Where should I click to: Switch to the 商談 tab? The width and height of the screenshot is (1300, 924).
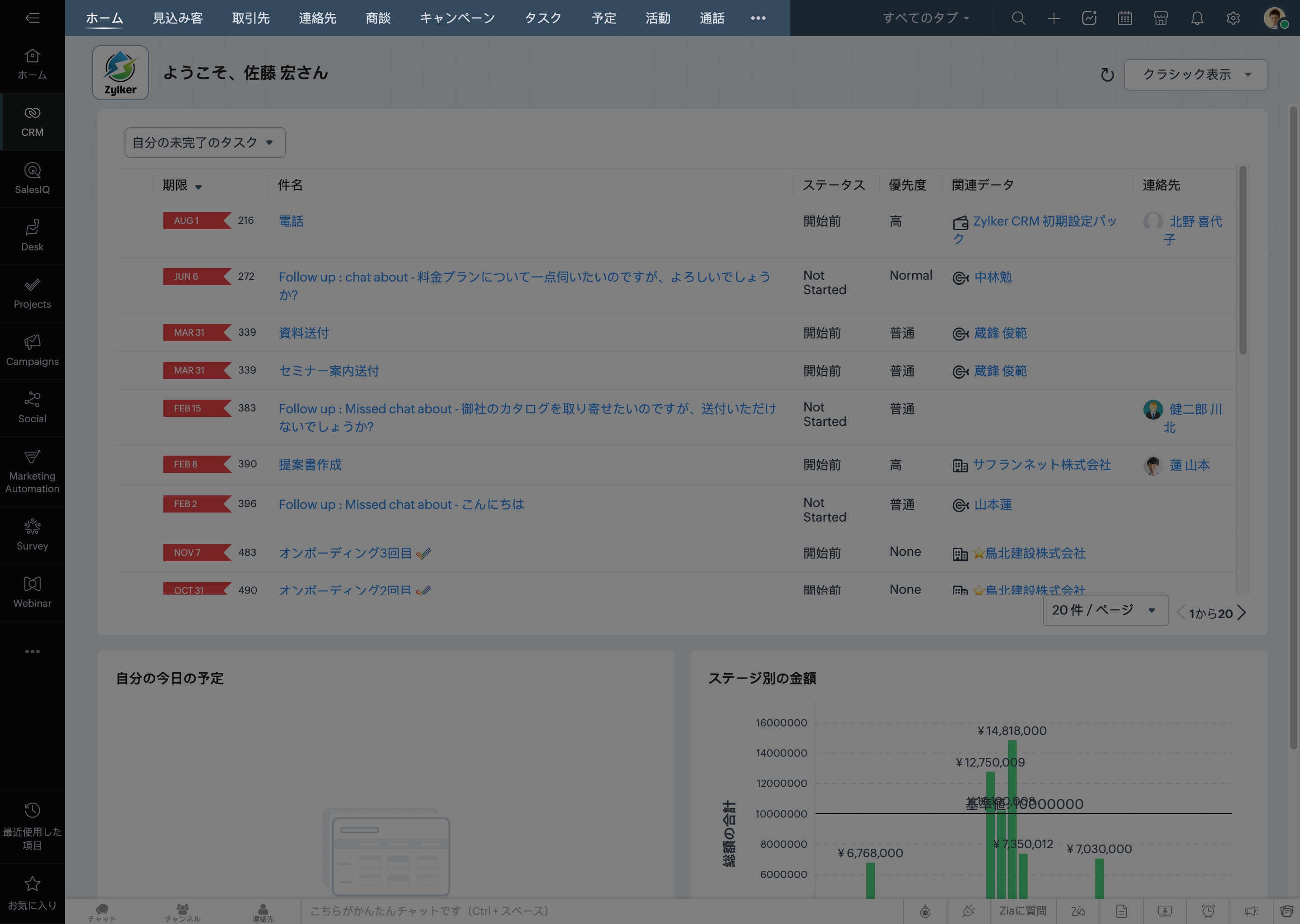pos(378,18)
